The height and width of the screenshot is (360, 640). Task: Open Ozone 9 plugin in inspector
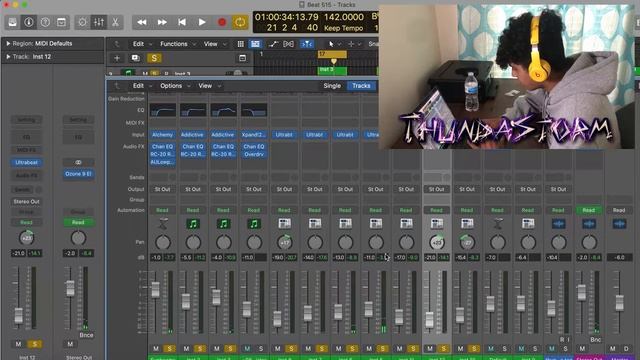point(78,174)
